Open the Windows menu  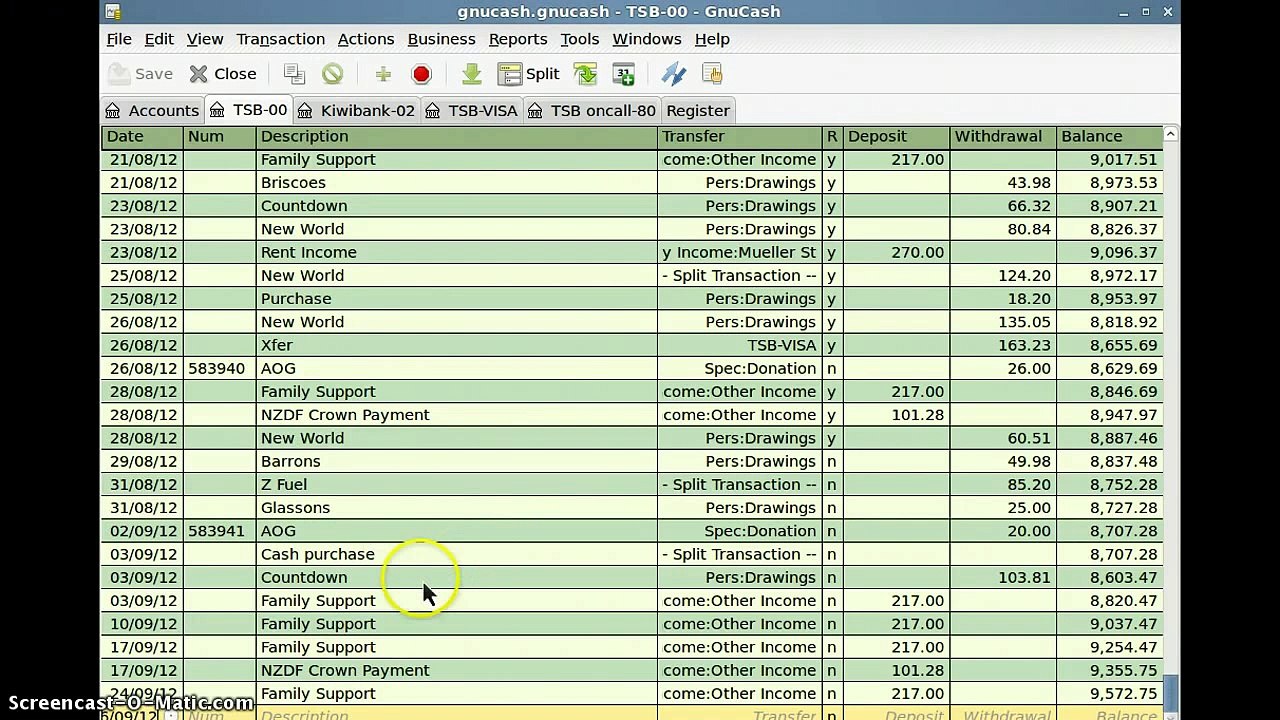click(647, 39)
